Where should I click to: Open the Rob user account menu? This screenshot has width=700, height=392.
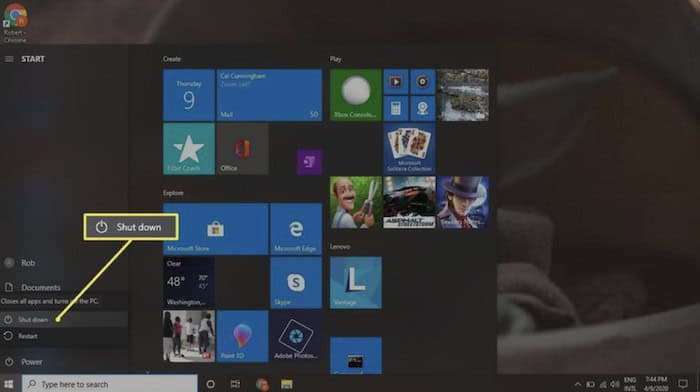(64, 263)
